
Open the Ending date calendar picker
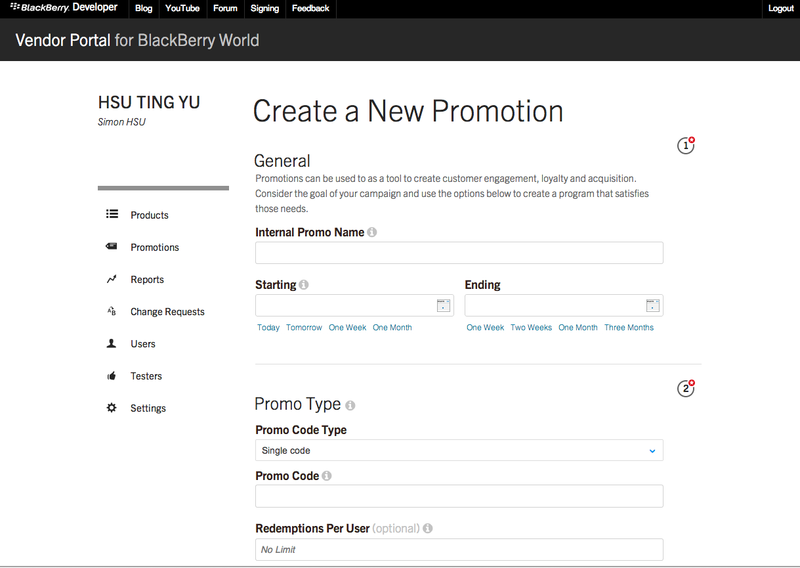click(653, 305)
